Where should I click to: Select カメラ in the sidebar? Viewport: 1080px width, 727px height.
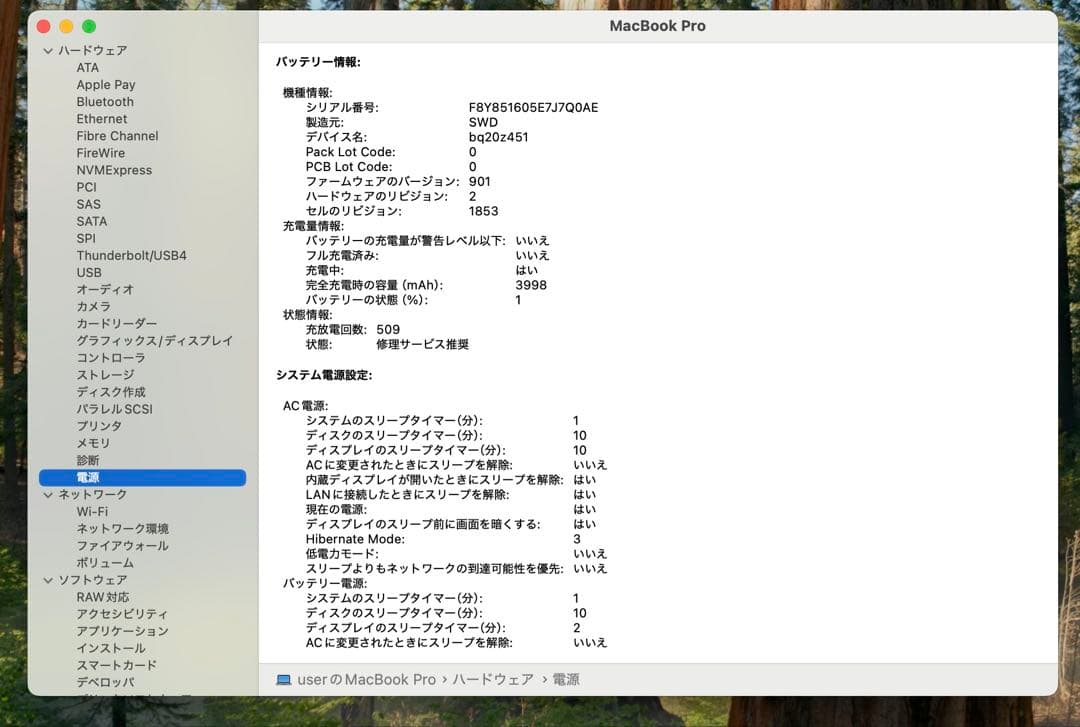(x=93, y=307)
